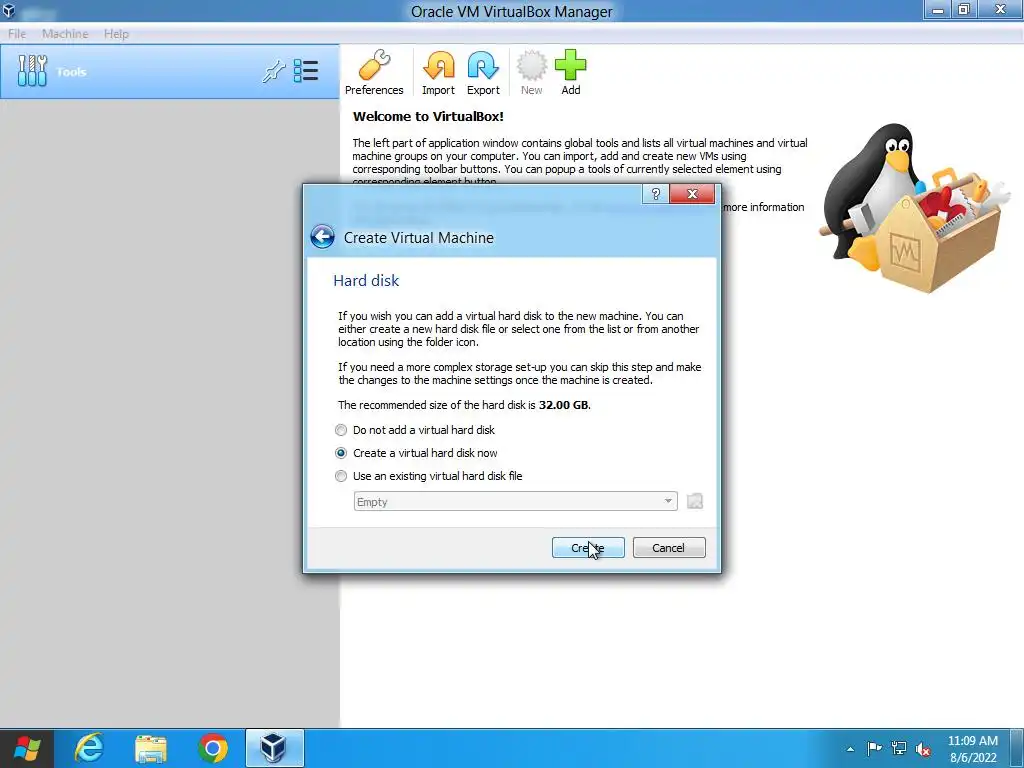Select Do not add a virtual hard disk
Screen dimensions: 1024x768
[x=417, y=430]
